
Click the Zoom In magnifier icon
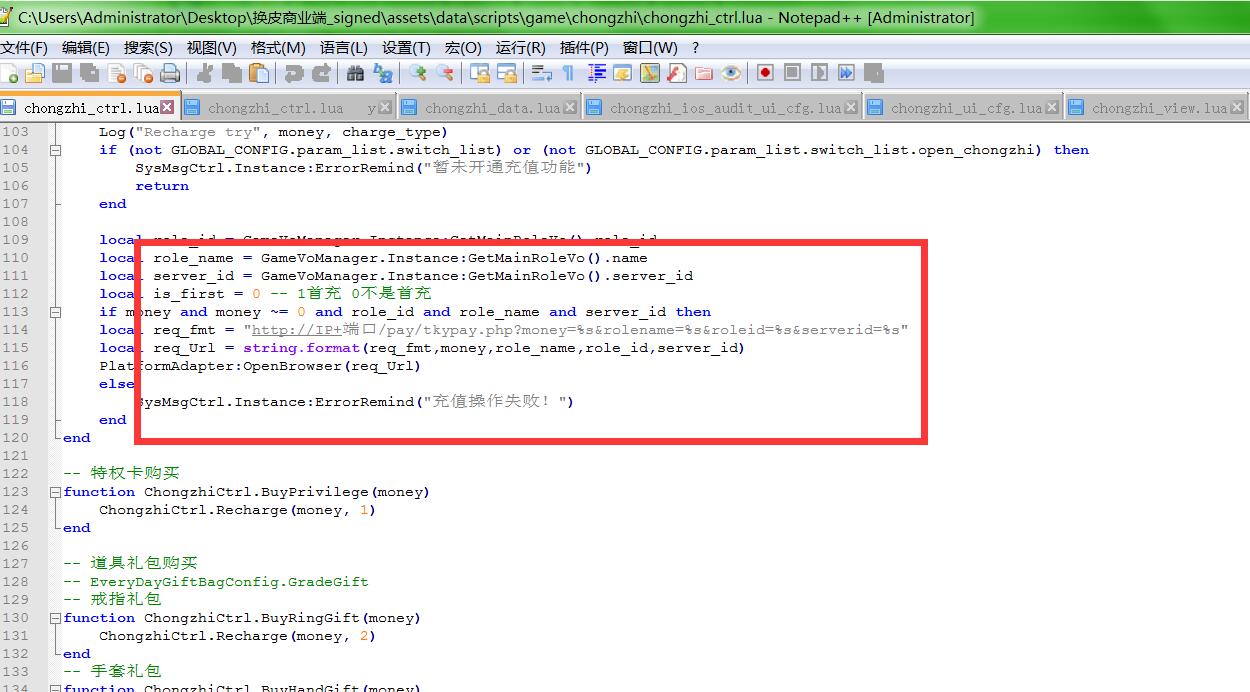(418, 73)
